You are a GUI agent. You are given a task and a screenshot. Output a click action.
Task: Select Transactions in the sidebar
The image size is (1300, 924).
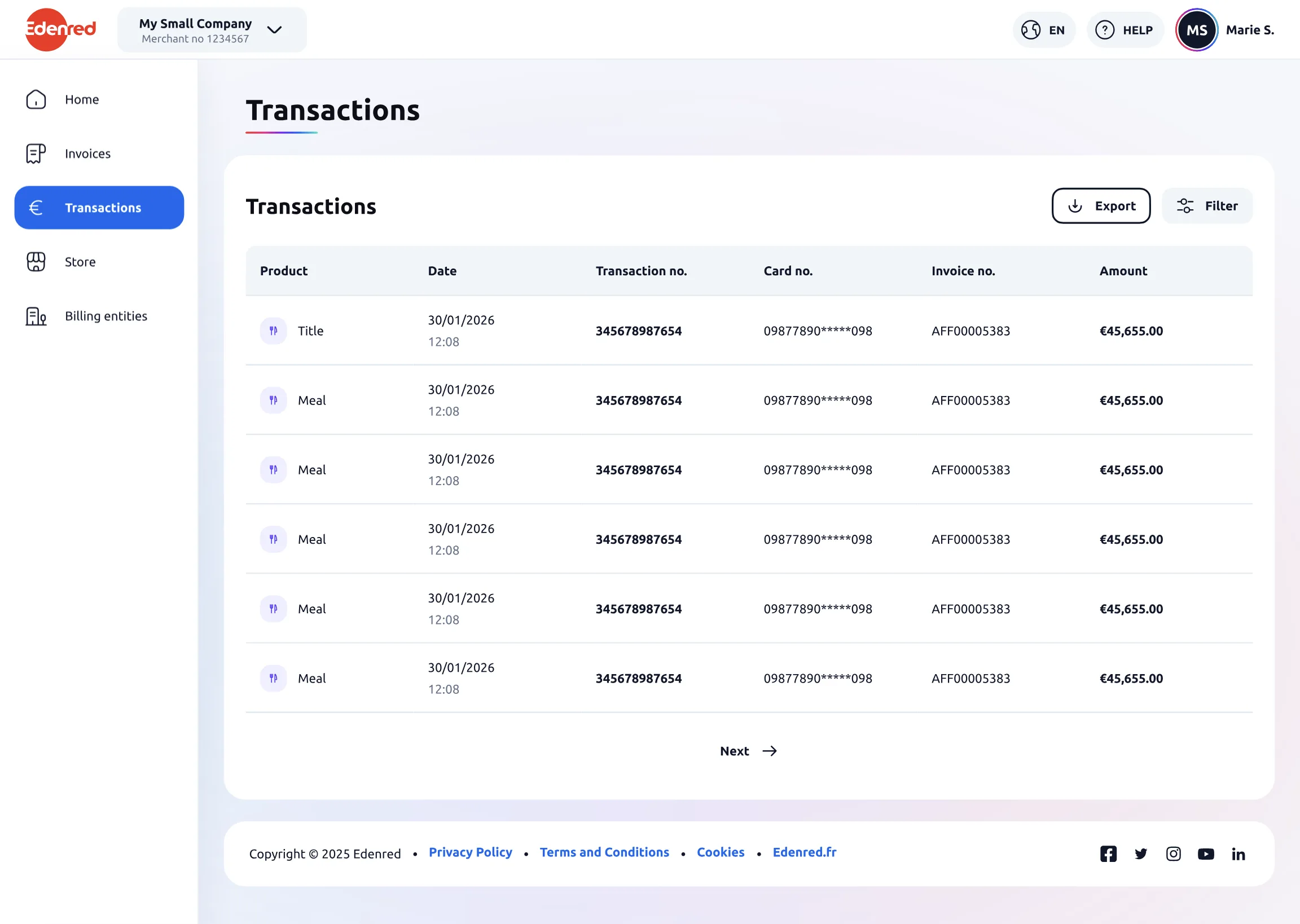pyautogui.click(x=99, y=208)
